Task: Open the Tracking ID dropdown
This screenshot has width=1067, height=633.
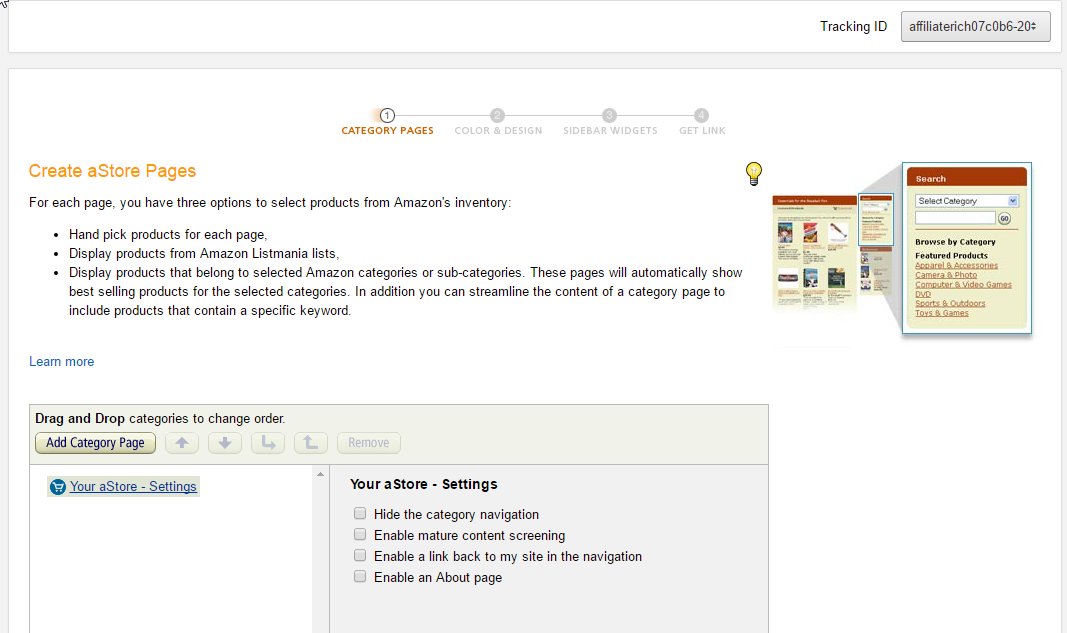Action: tap(975, 27)
